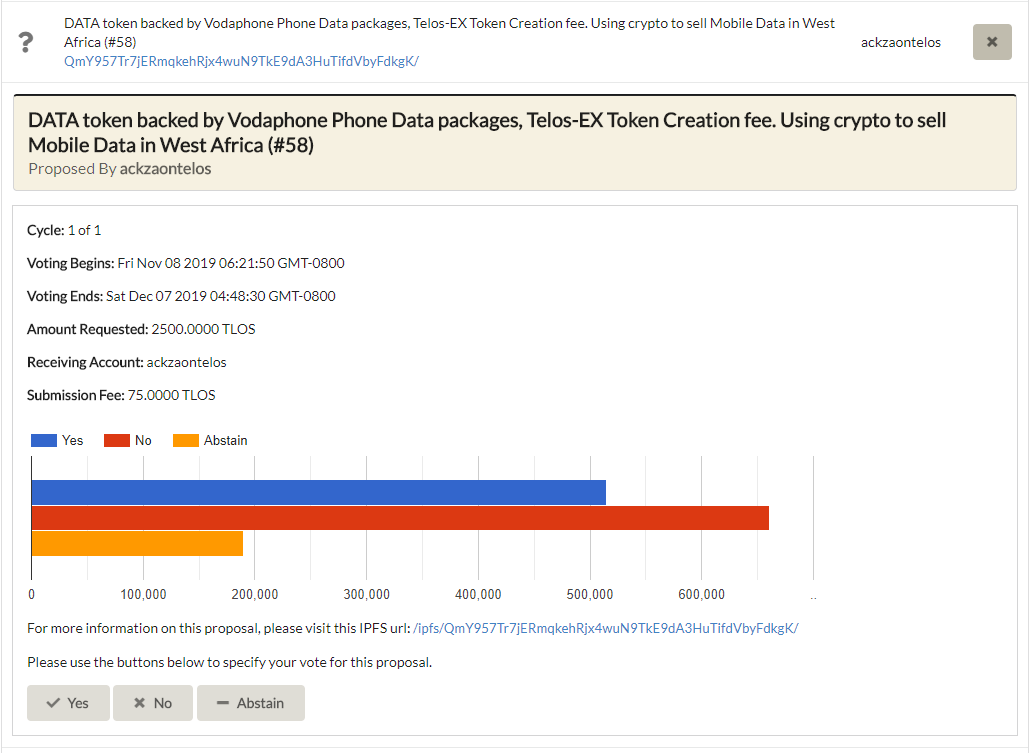
Task: Click the red No votes bar
Action: pyautogui.click(x=400, y=518)
